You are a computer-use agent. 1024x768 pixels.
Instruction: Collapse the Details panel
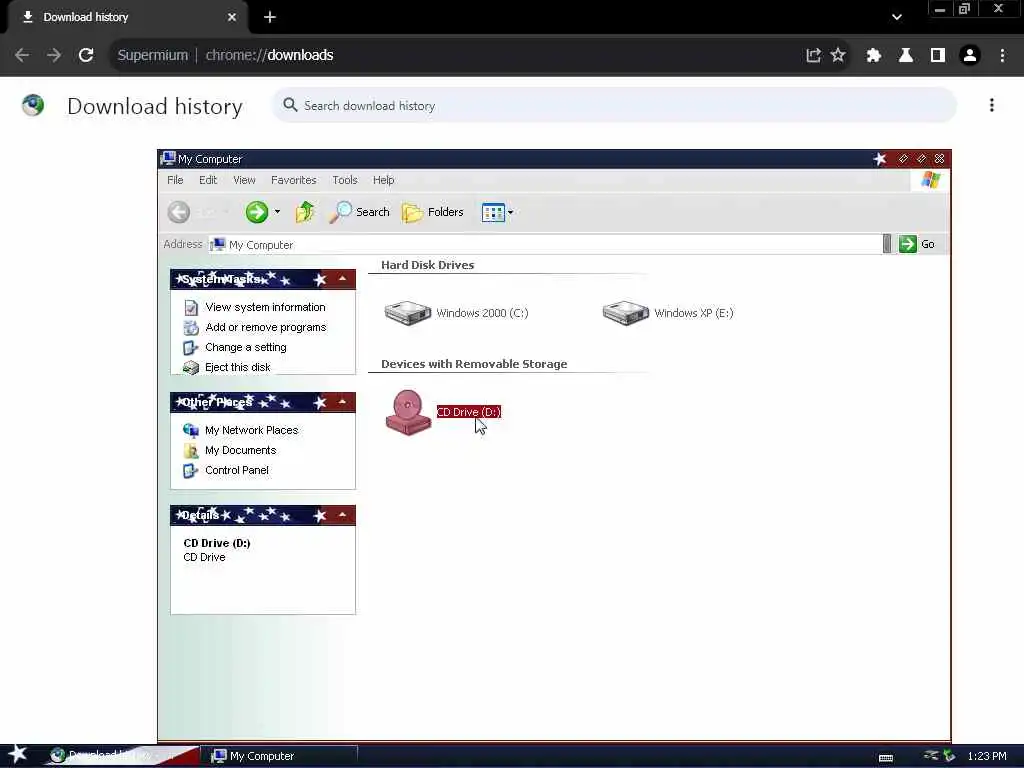(342, 515)
